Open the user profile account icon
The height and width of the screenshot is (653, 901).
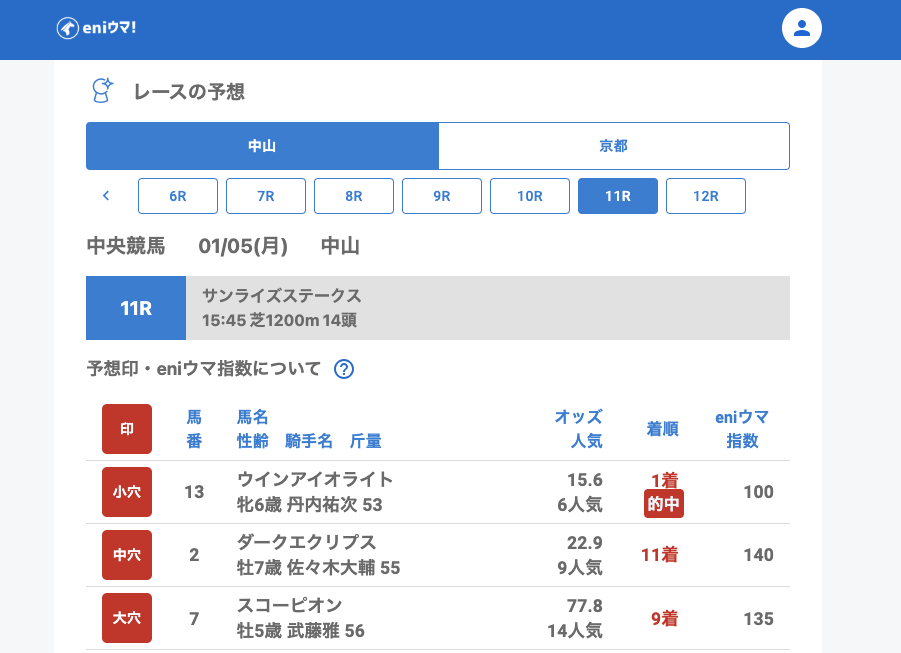[801, 28]
